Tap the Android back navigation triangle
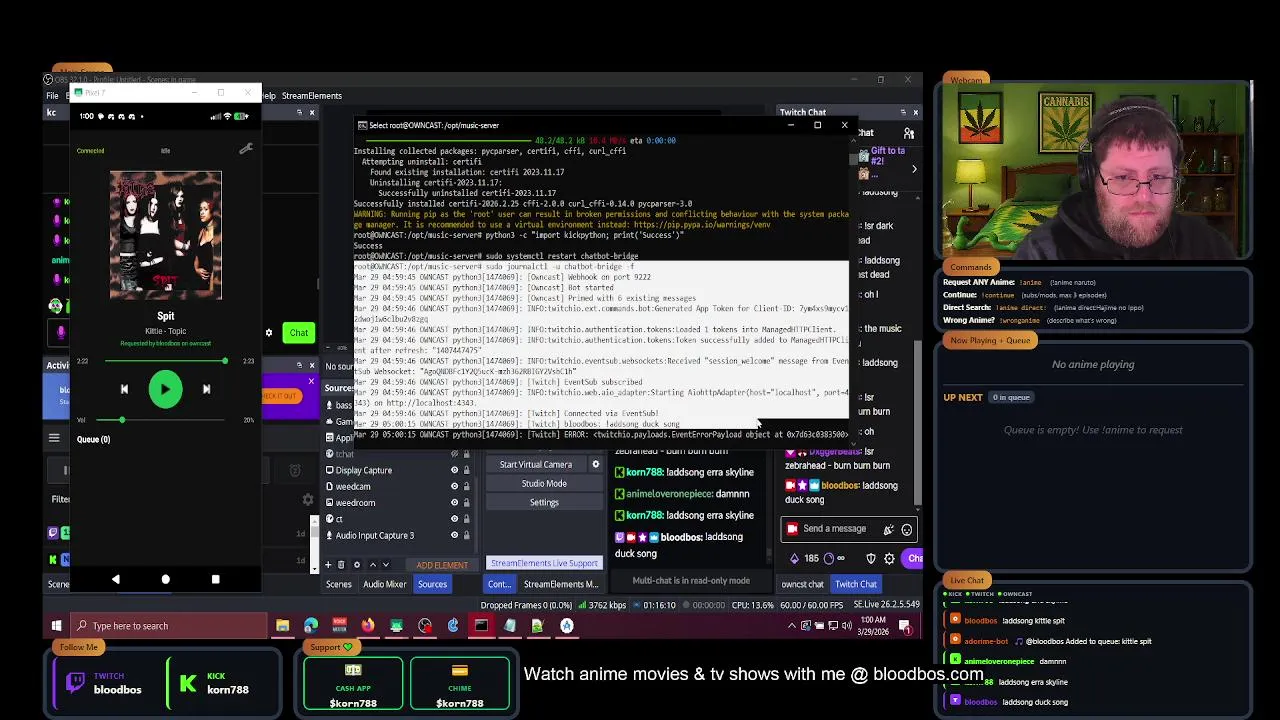This screenshot has height=720, width=1280. coord(115,579)
